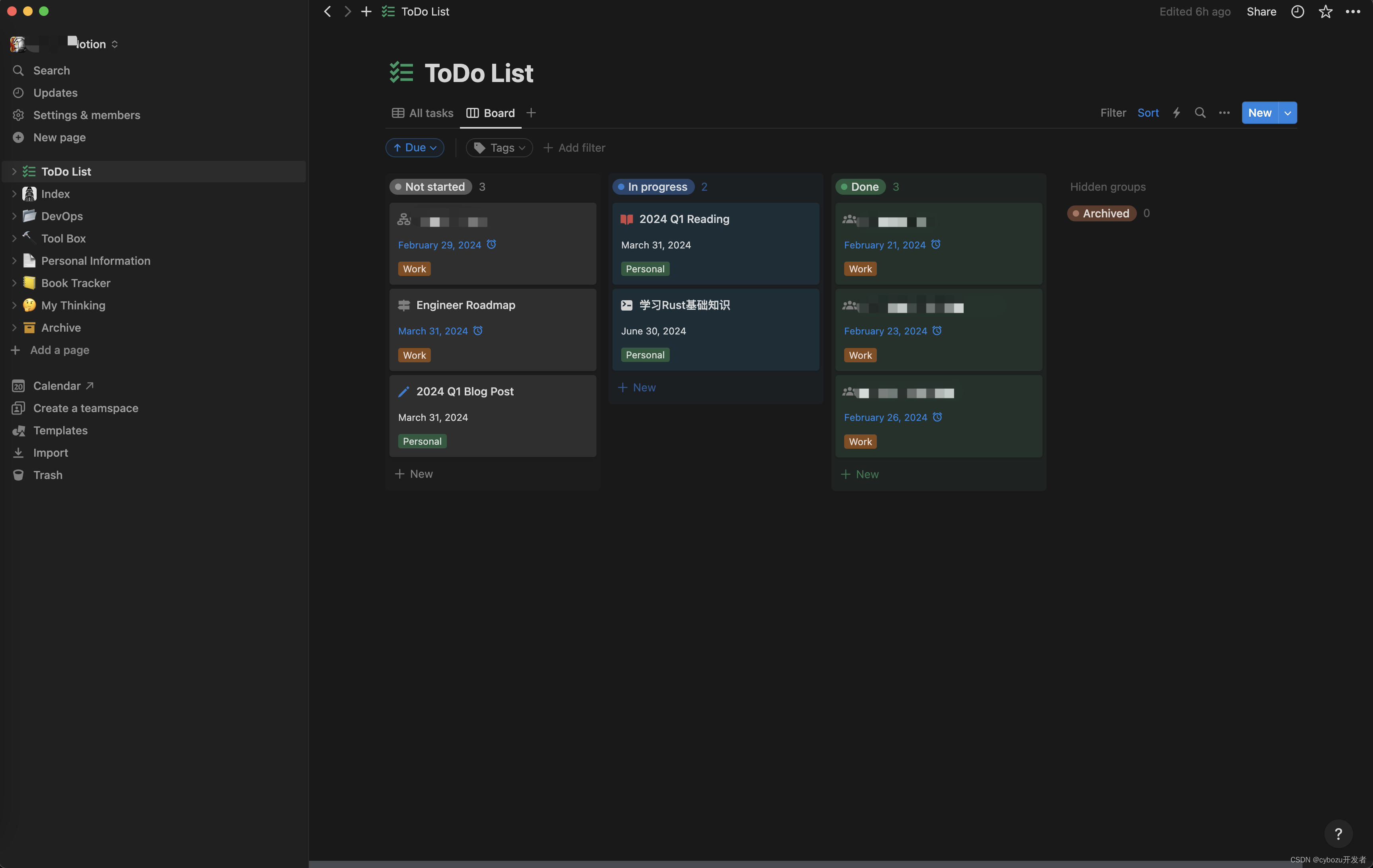Expand the Book Tracker page tree

point(14,283)
